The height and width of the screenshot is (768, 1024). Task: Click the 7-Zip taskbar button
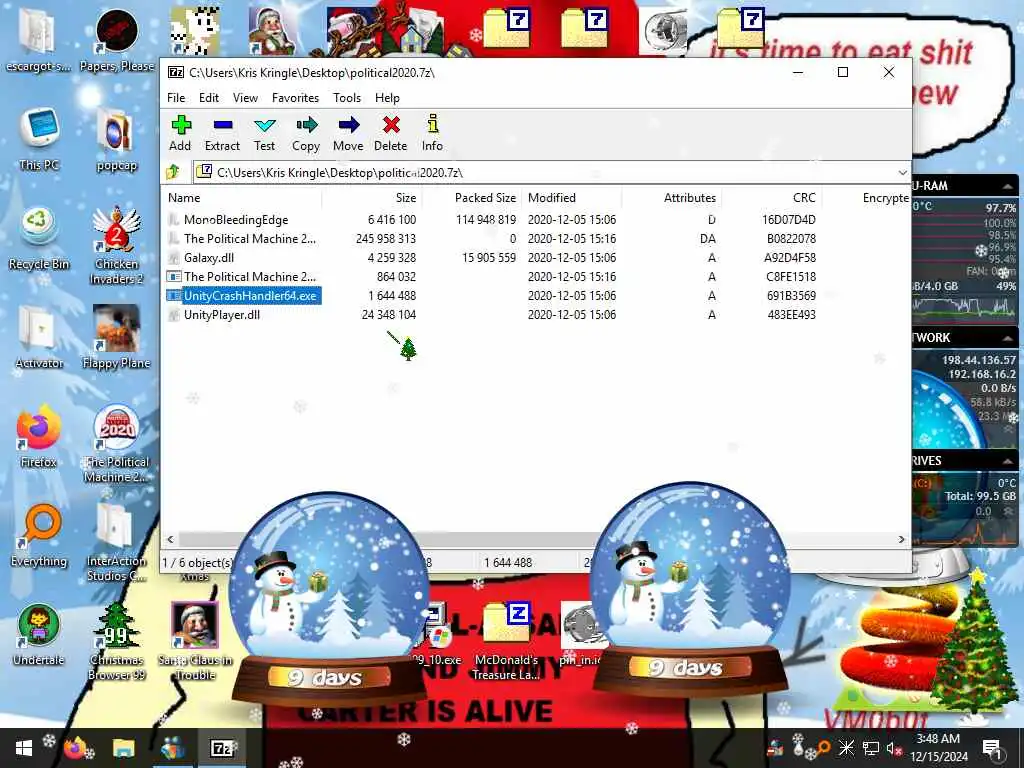(222, 748)
